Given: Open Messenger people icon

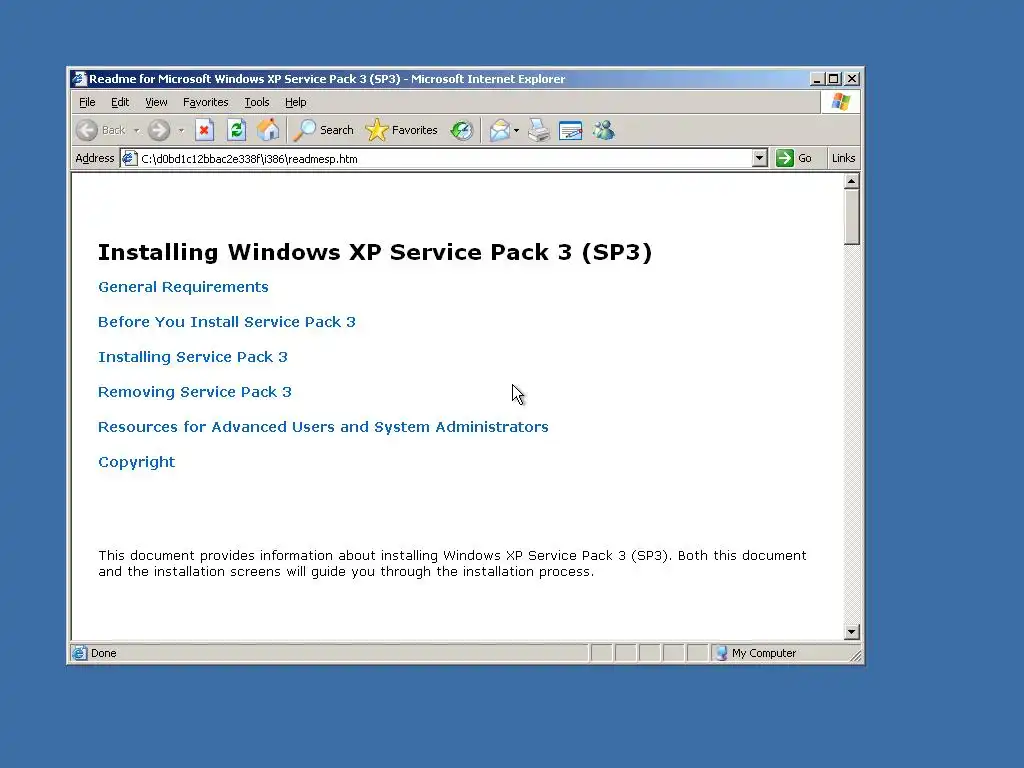Looking at the screenshot, I should (x=603, y=131).
